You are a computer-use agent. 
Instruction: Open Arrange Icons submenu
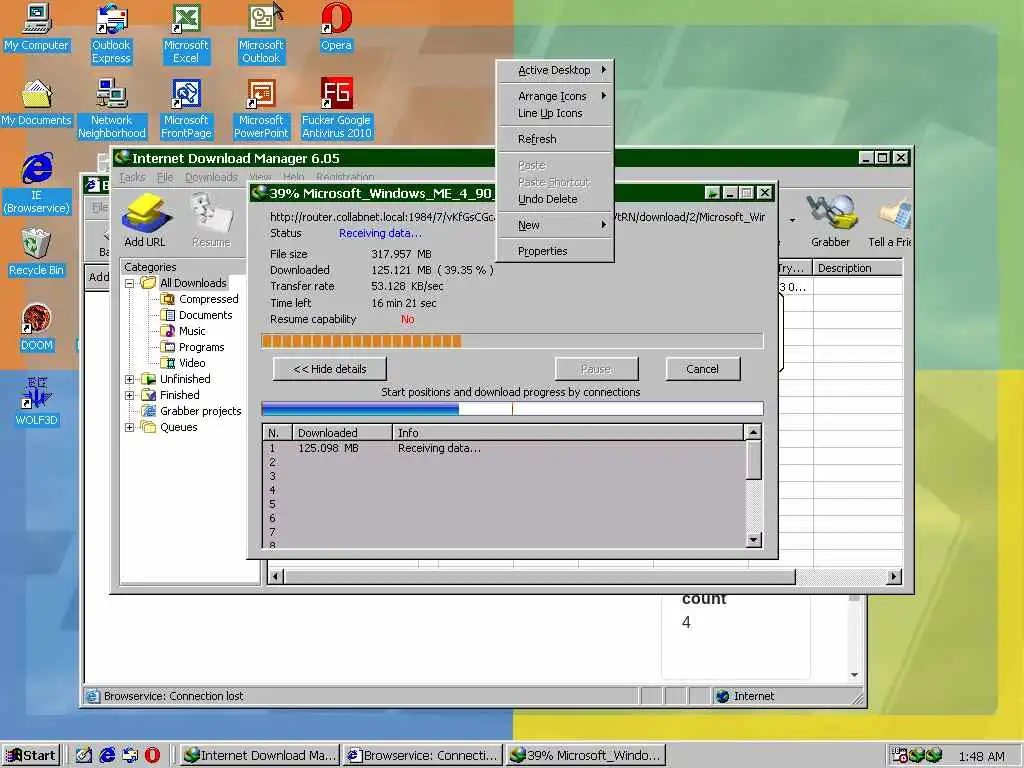point(554,96)
